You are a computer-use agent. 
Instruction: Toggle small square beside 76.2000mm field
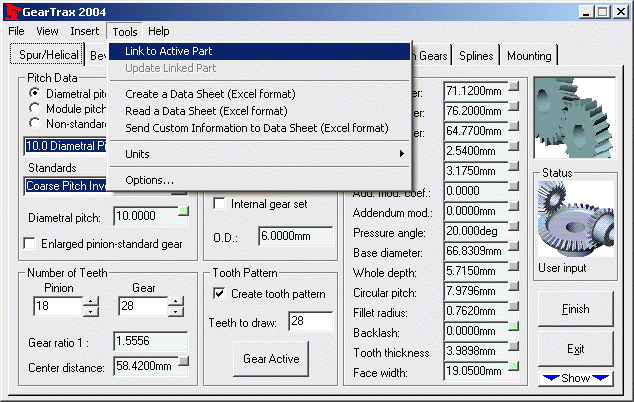514,106
